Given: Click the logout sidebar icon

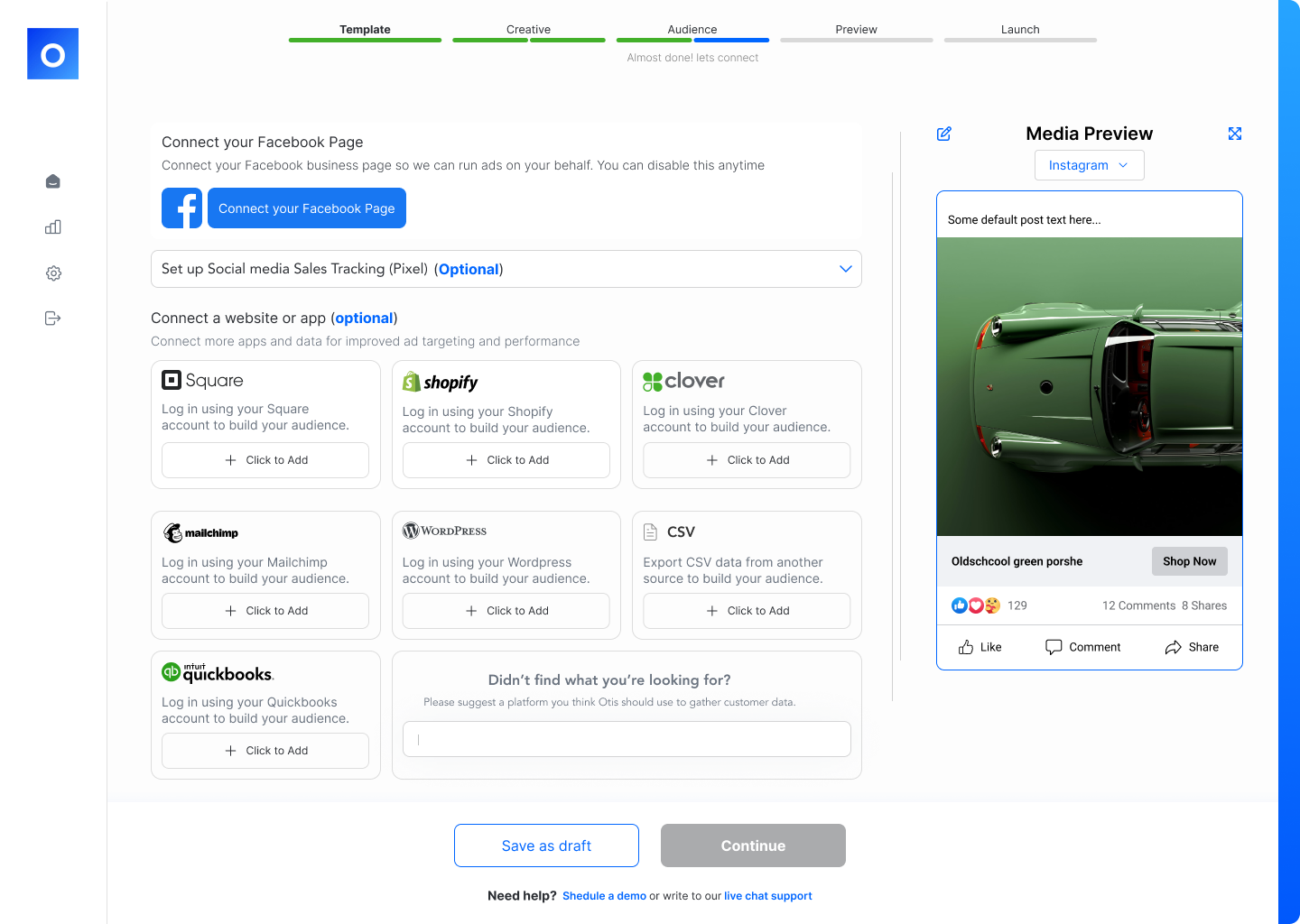Looking at the screenshot, I should [53, 318].
